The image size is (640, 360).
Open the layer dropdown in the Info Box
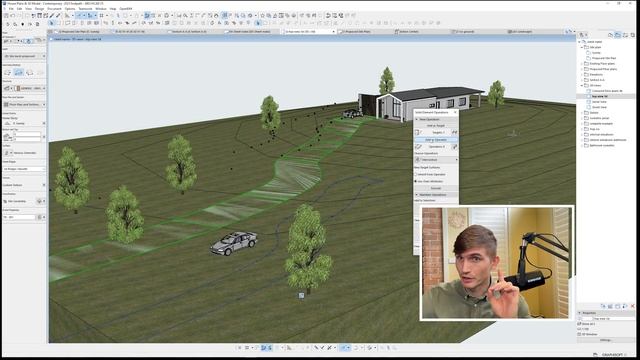coord(24,56)
